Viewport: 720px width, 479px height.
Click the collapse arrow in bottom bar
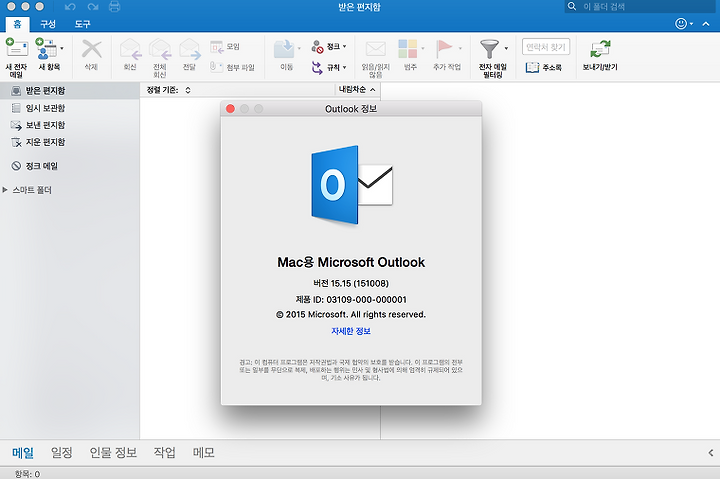click(x=711, y=453)
